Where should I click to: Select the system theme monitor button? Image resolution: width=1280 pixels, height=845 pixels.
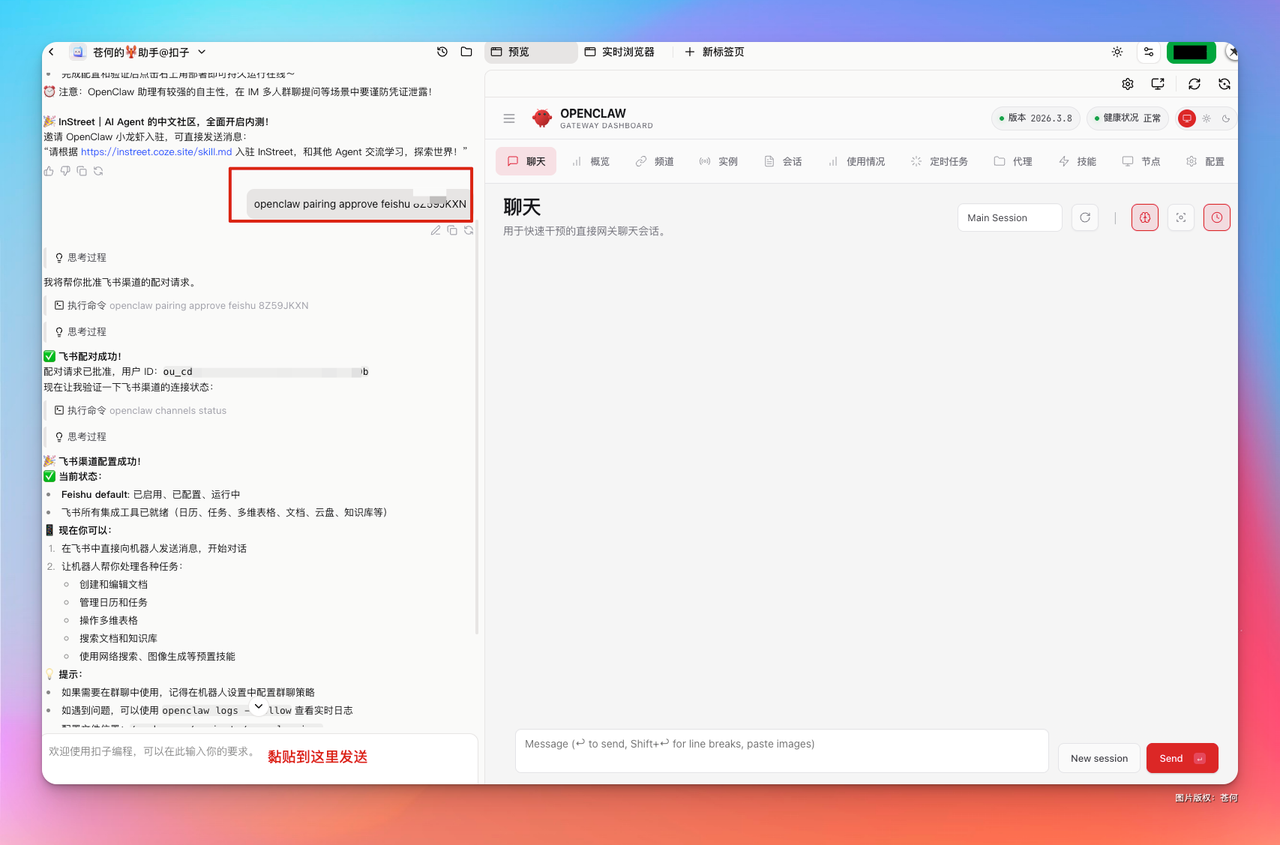point(1187,118)
